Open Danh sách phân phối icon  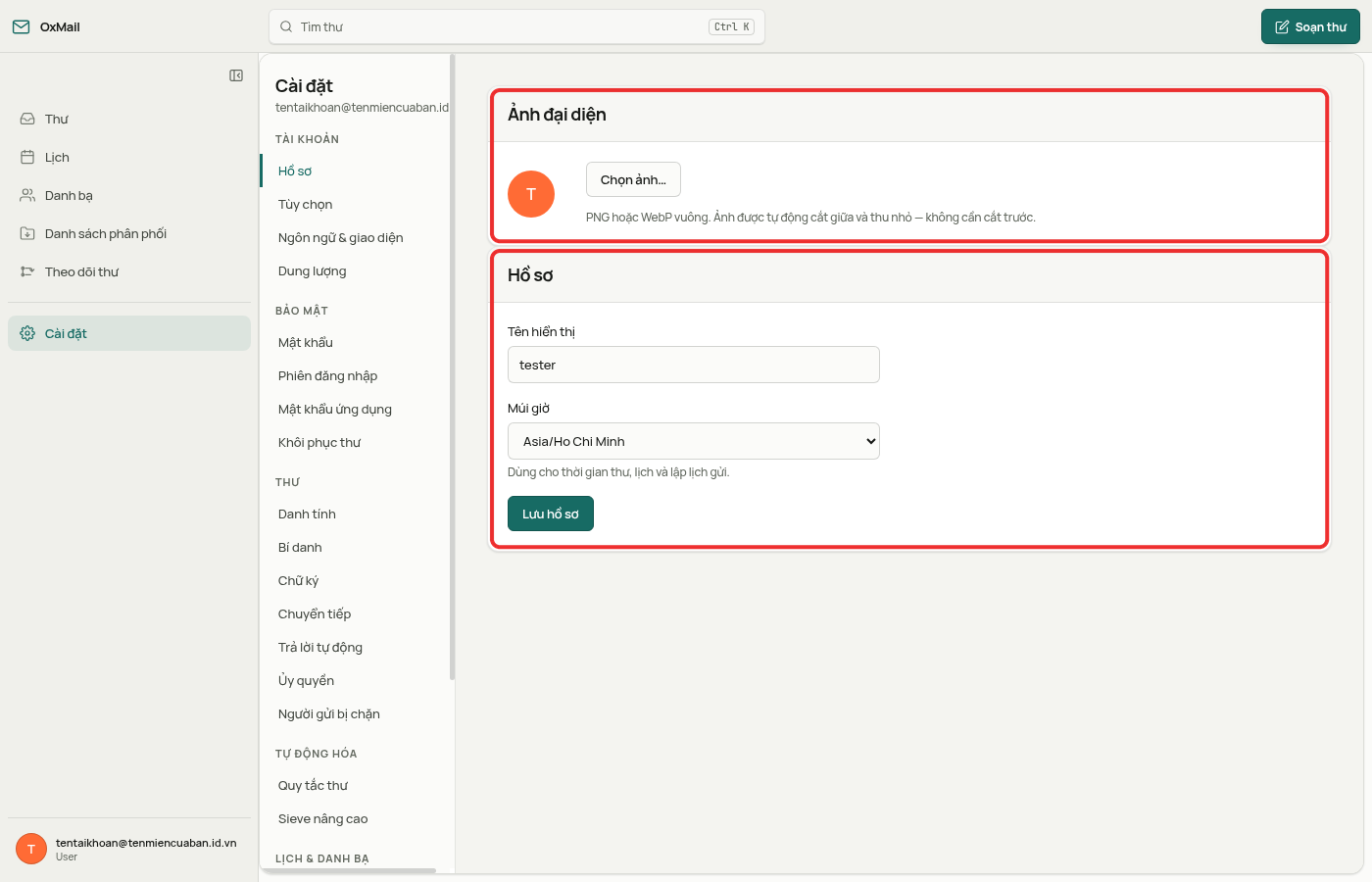pos(27,233)
